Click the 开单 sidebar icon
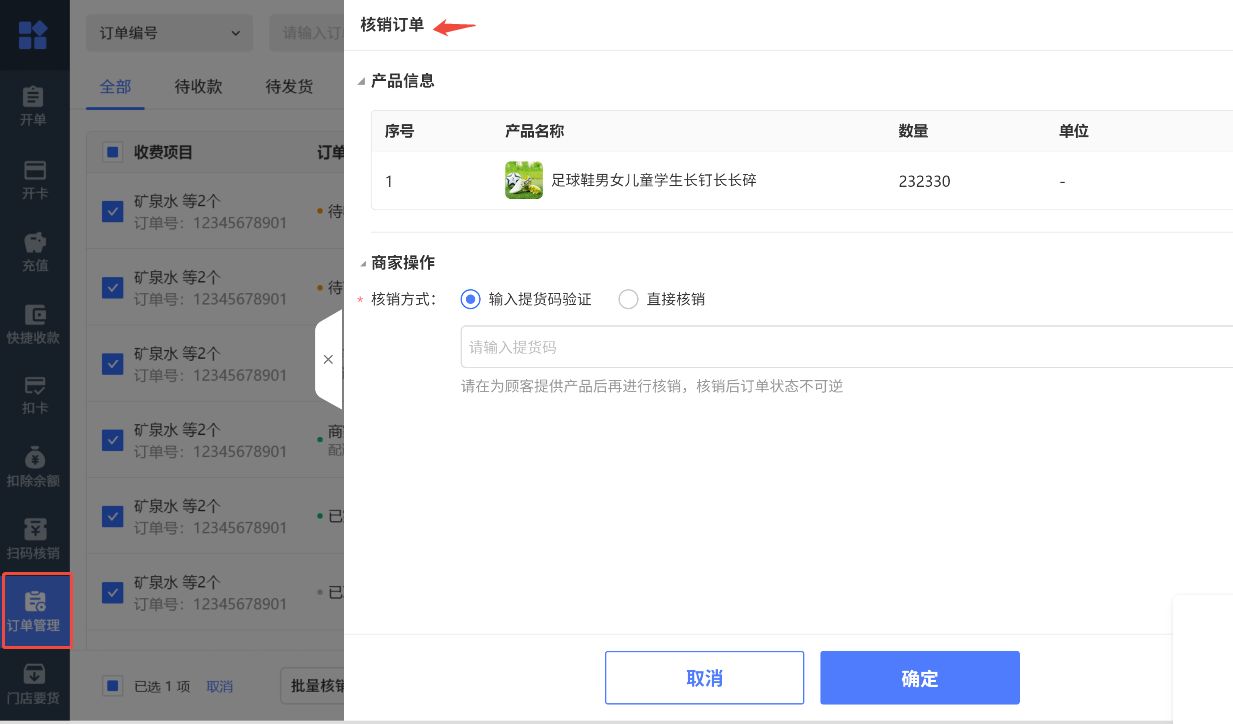Viewport: 1233px width, 724px height. coord(34,97)
